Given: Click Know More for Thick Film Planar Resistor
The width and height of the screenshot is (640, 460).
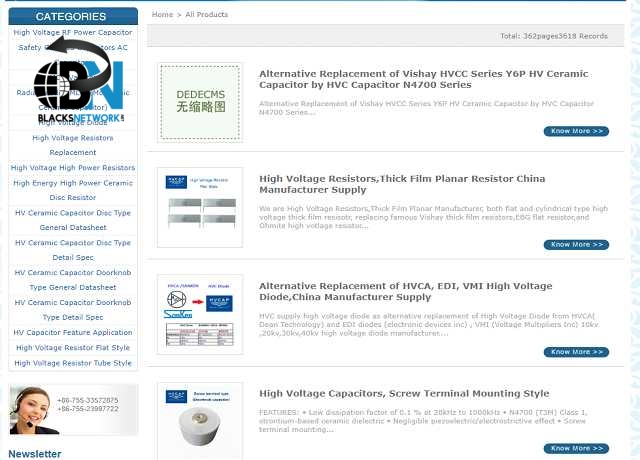Looking at the screenshot, I should pos(576,244).
